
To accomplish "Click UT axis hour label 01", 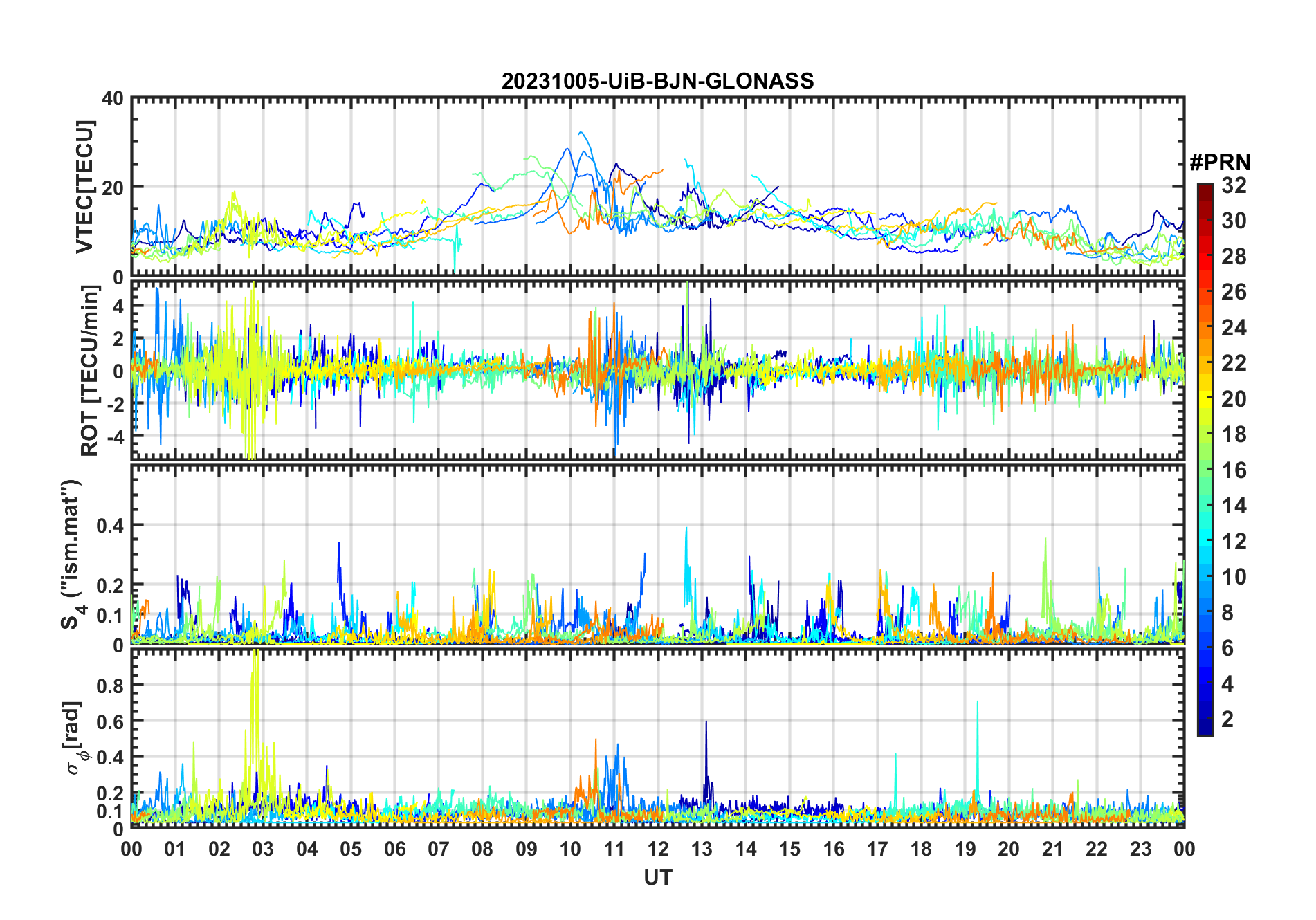I will point(175,849).
